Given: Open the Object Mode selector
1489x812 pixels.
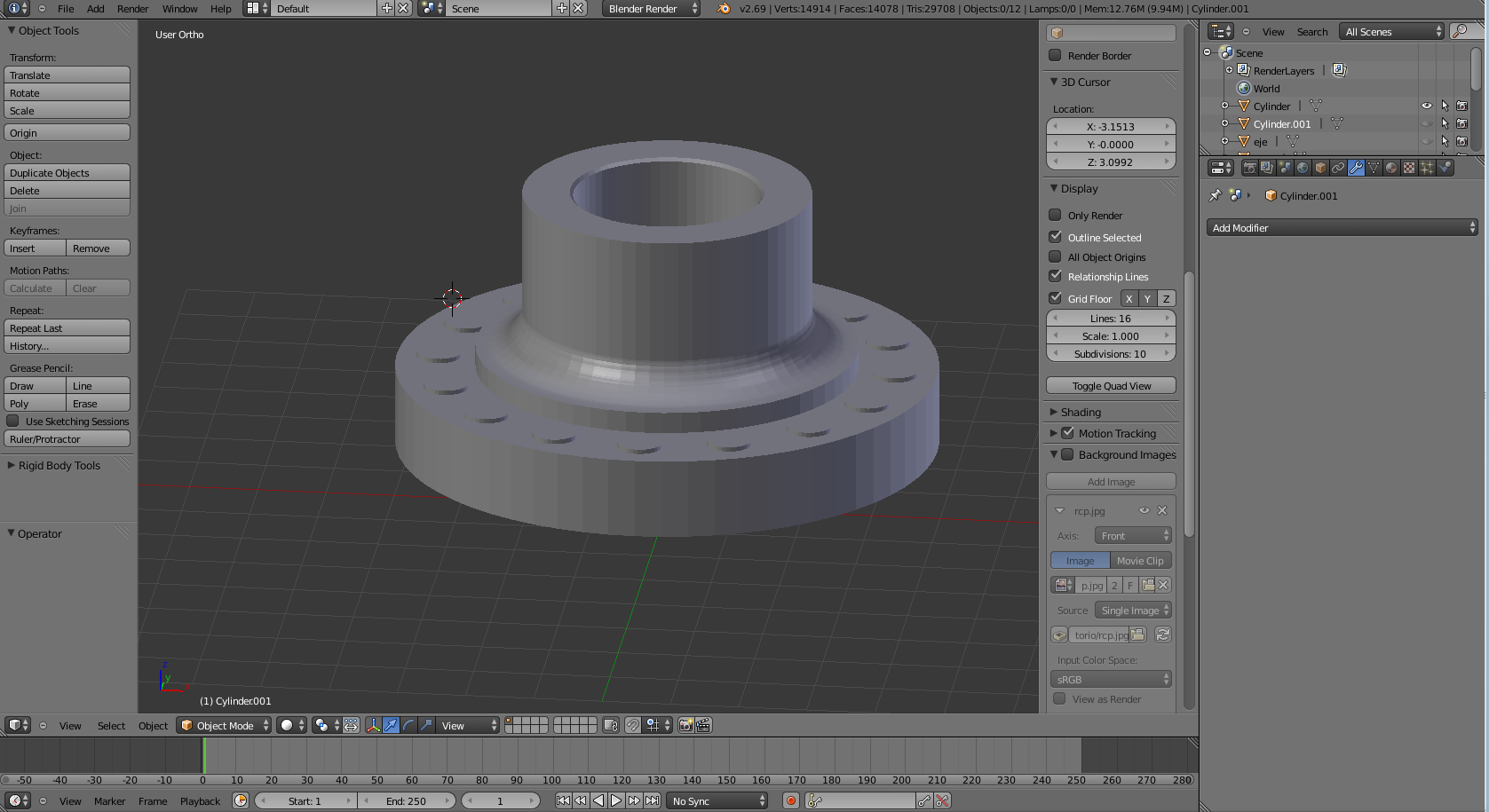Looking at the screenshot, I should point(224,725).
